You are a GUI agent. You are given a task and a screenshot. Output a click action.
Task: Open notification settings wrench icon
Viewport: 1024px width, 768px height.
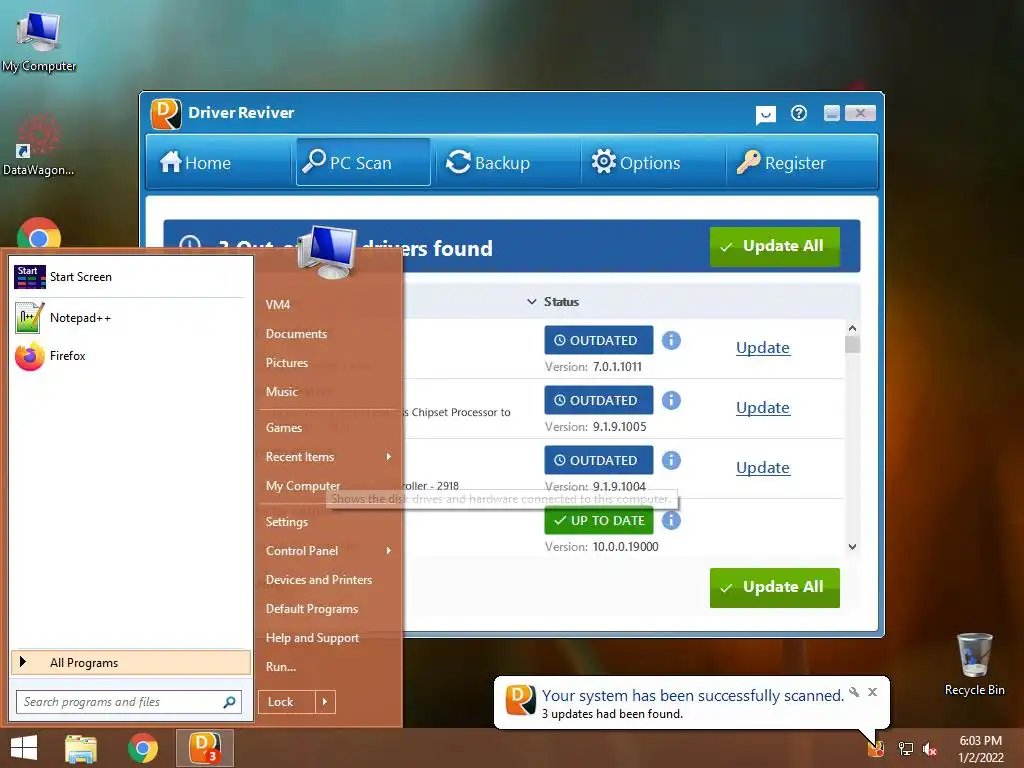tap(854, 692)
